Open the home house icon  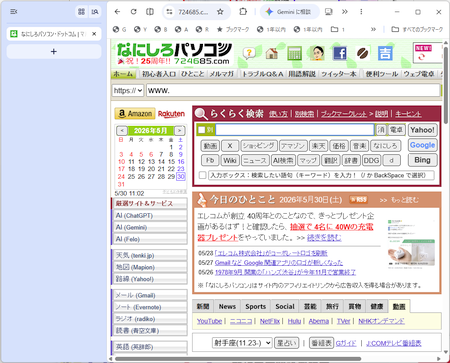[x=272, y=53]
